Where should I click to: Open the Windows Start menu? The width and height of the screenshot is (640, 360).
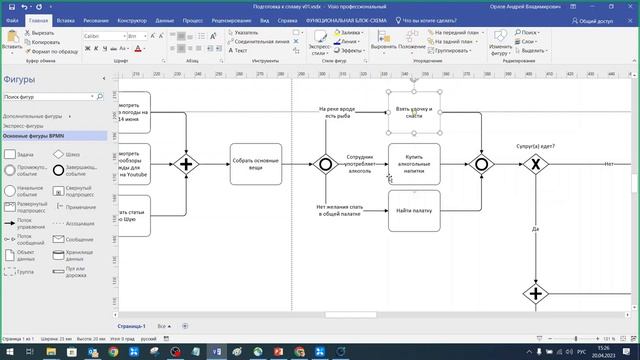(x=9, y=351)
